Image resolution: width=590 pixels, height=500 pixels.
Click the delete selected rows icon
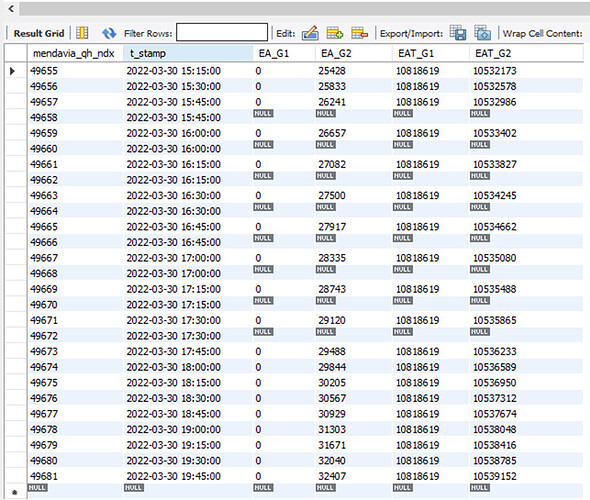(x=359, y=33)
